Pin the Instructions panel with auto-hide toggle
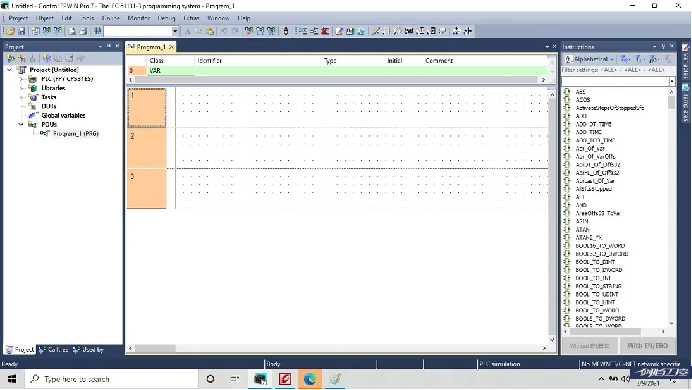The image size is (692, 390). pos(663,46)
